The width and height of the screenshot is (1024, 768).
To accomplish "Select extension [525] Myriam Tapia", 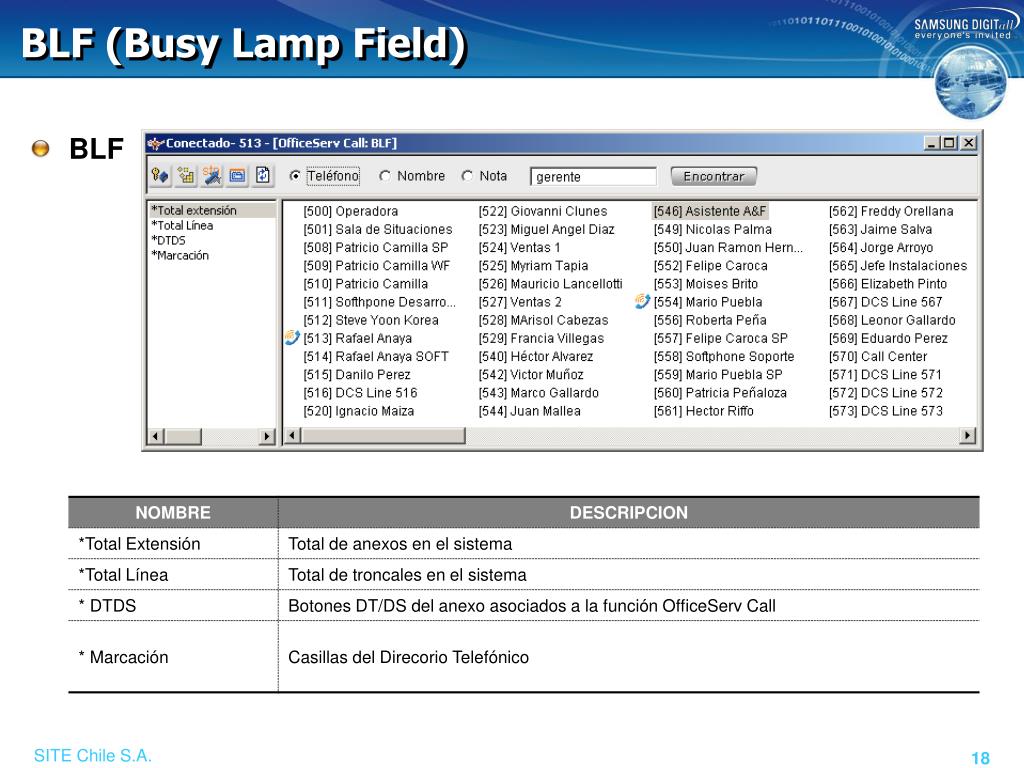I will [x=534, y=266].
